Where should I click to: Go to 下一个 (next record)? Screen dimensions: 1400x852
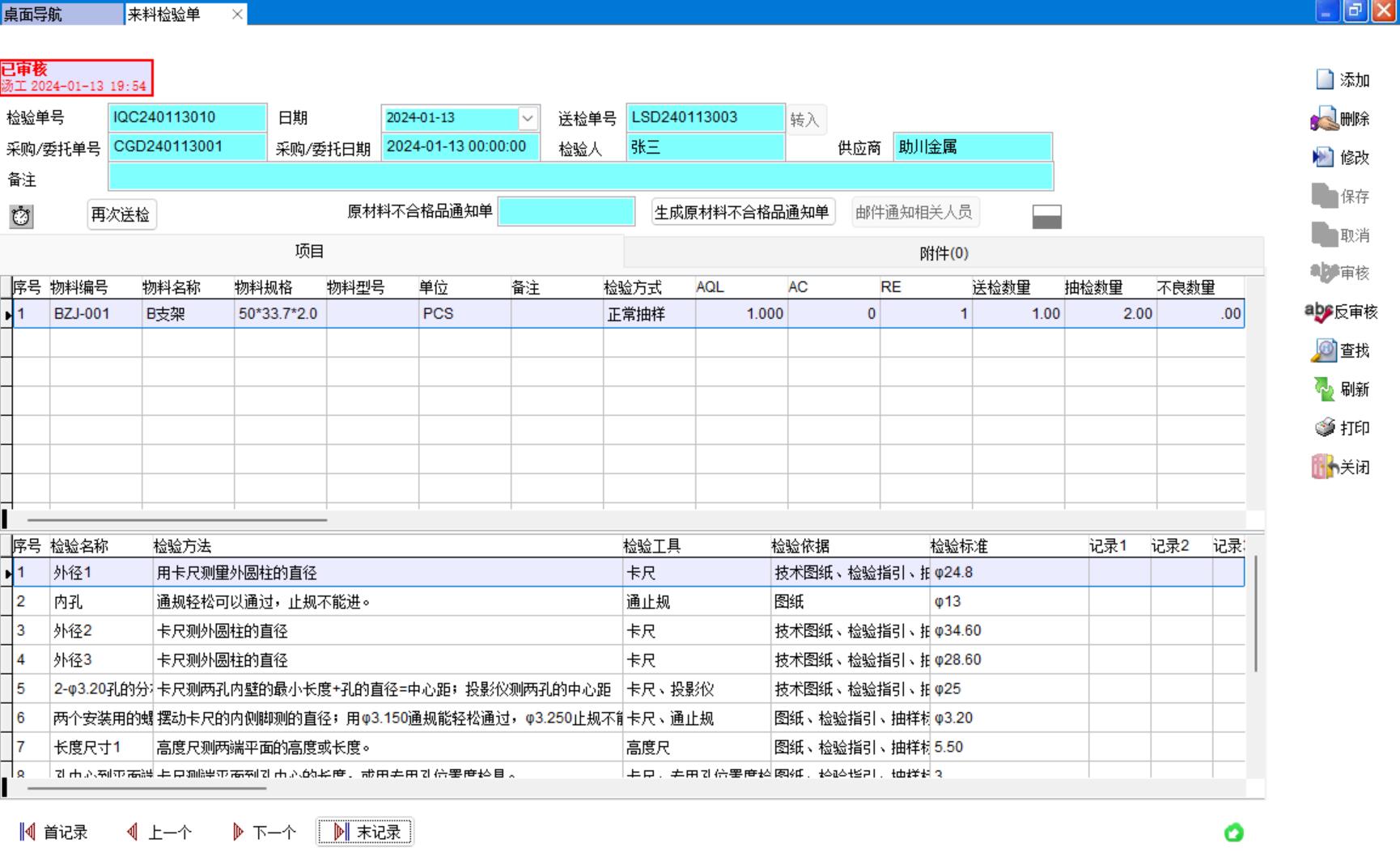(x=264, y=832)
